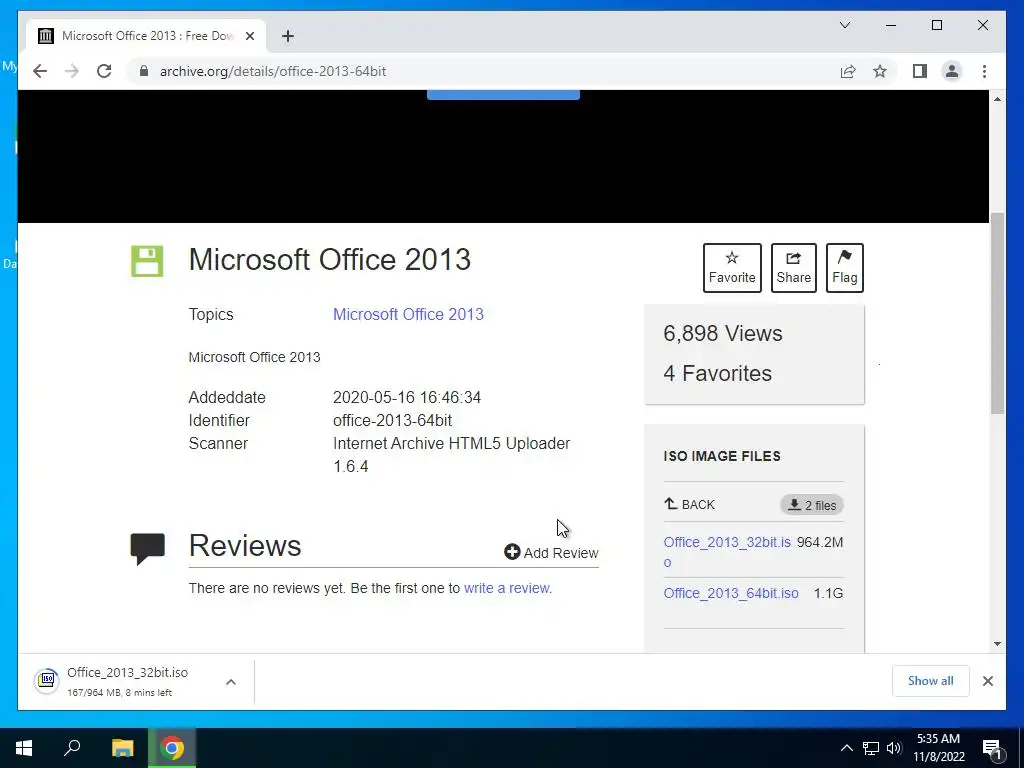Download Office_2013_64bit.iso file
Screen dimensions: 1024x768
(x=731, y=593)
